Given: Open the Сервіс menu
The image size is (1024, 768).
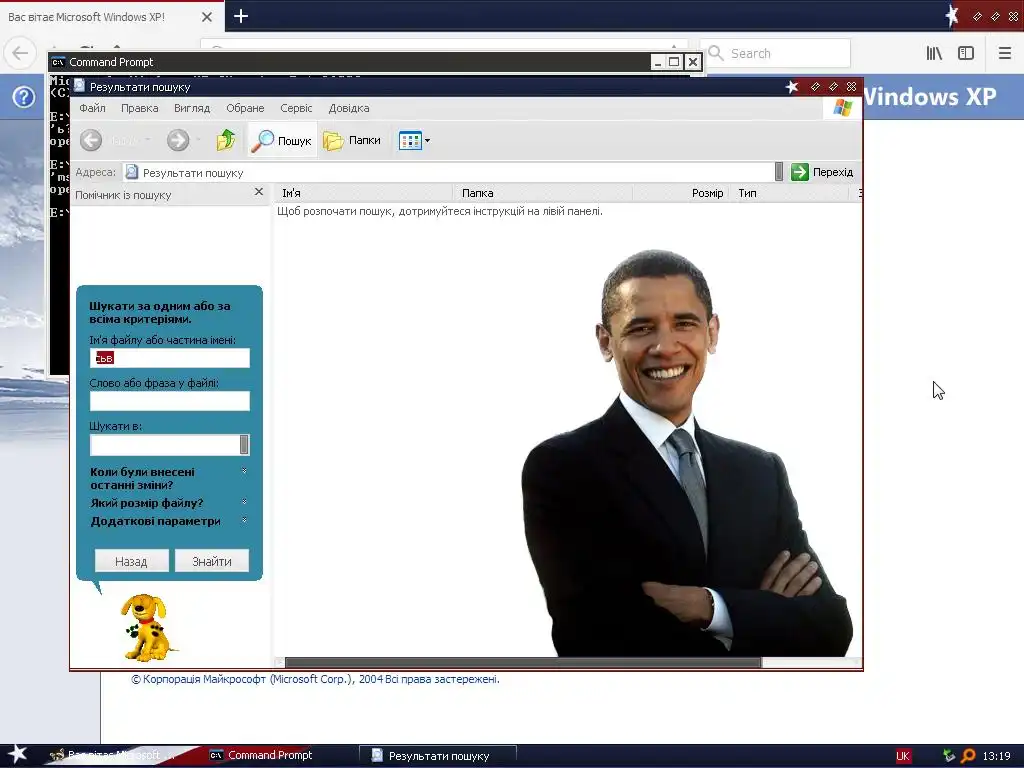Looking at the screenshot, I should click(x=296, y=108).
